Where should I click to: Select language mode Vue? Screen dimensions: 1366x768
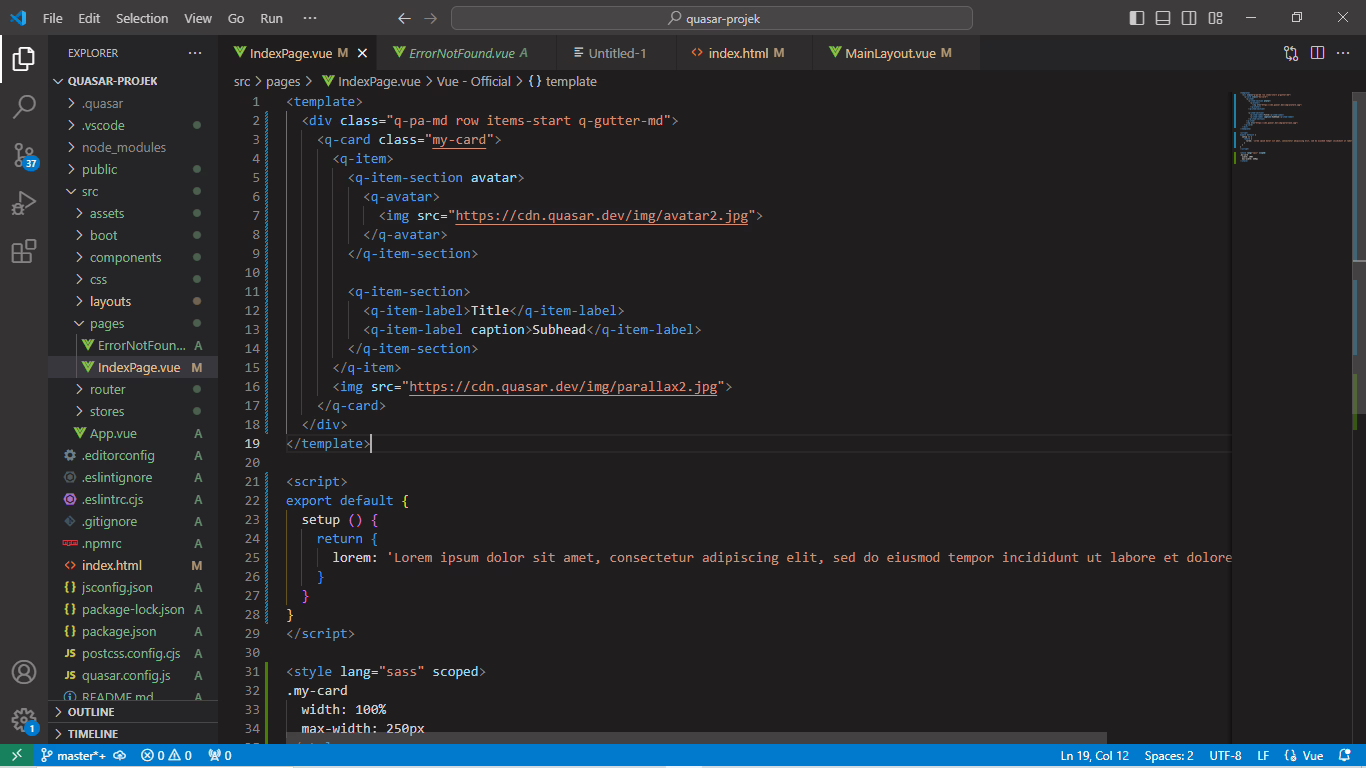point(1313,756)
